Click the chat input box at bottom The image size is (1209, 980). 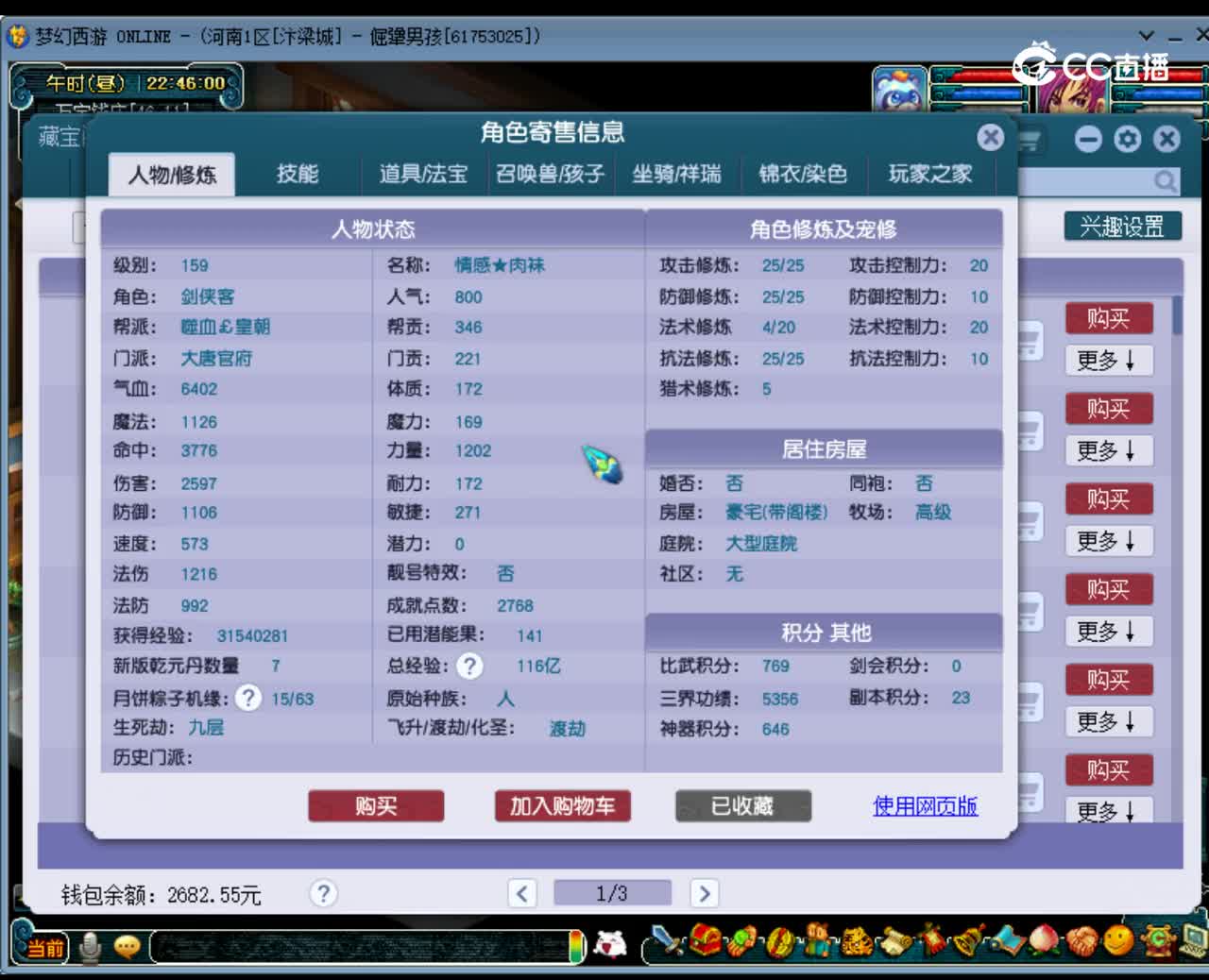tap(360, 946)
